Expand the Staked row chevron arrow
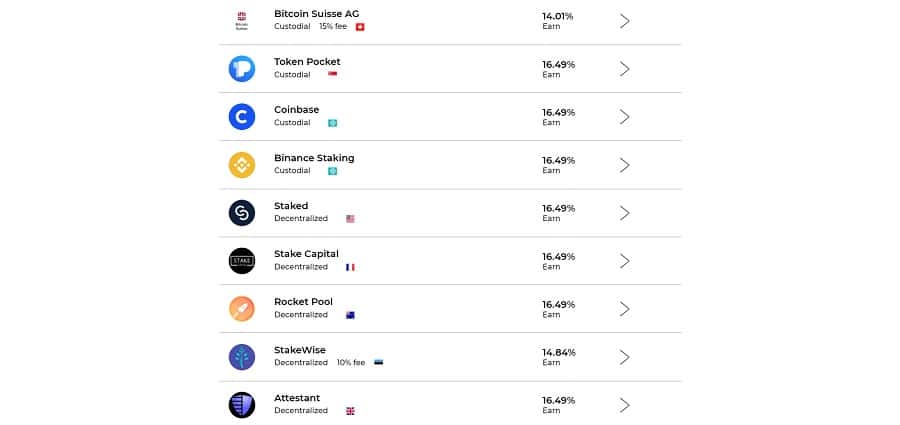This screenshot has width=900, height=425. [625, 213]
